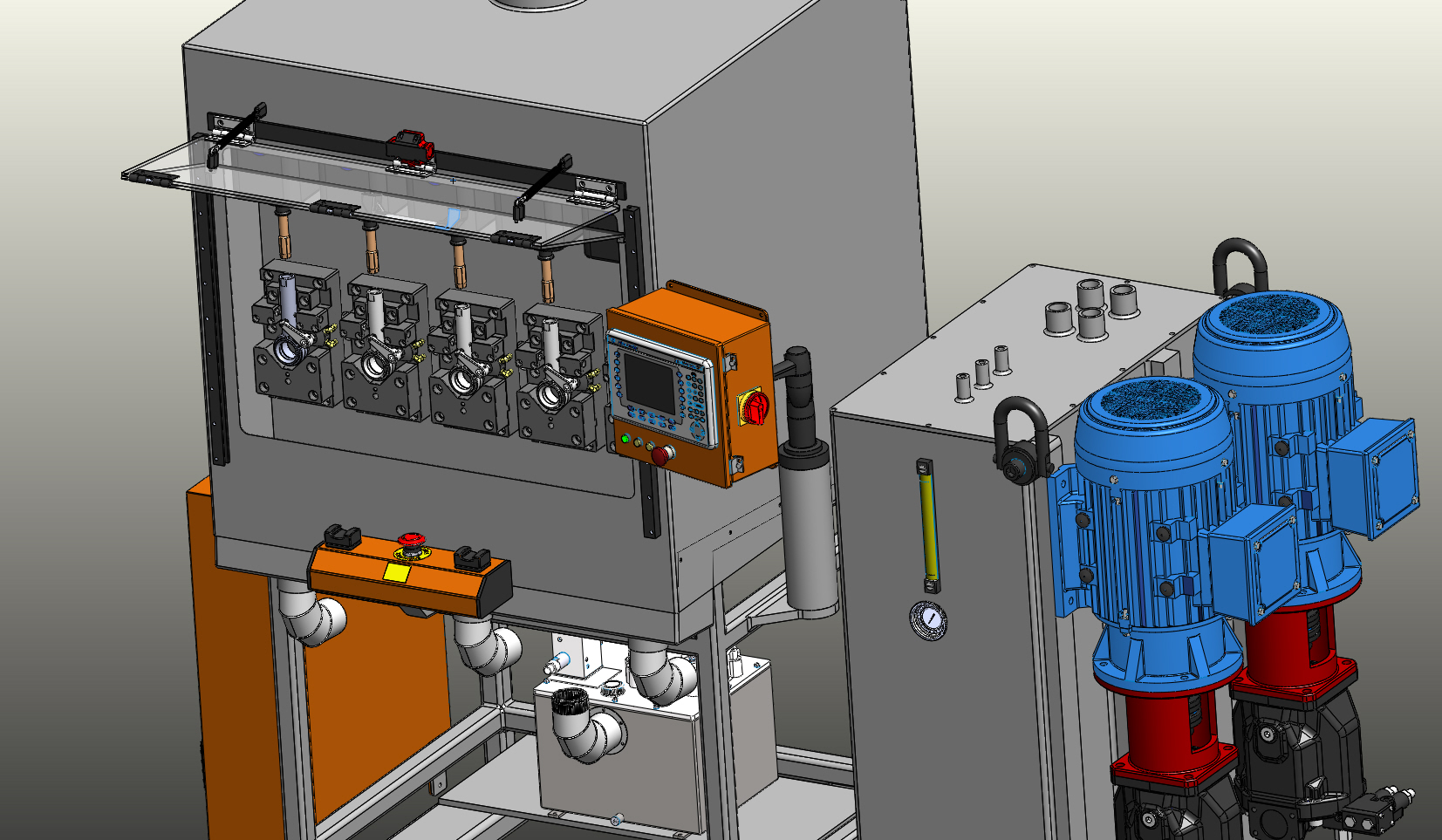
Task: Click the left door hinge on black rail
Action: pos(231,130)
